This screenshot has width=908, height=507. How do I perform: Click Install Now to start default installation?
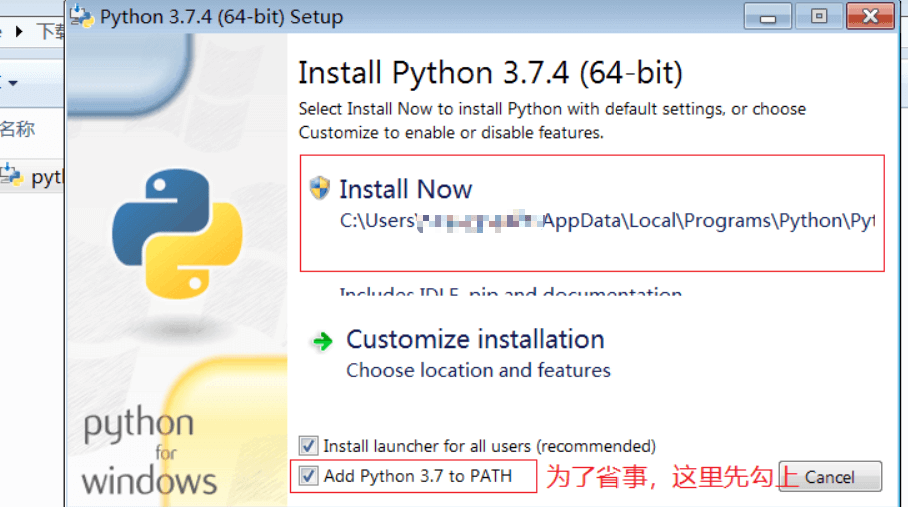[x=405, y=189]
